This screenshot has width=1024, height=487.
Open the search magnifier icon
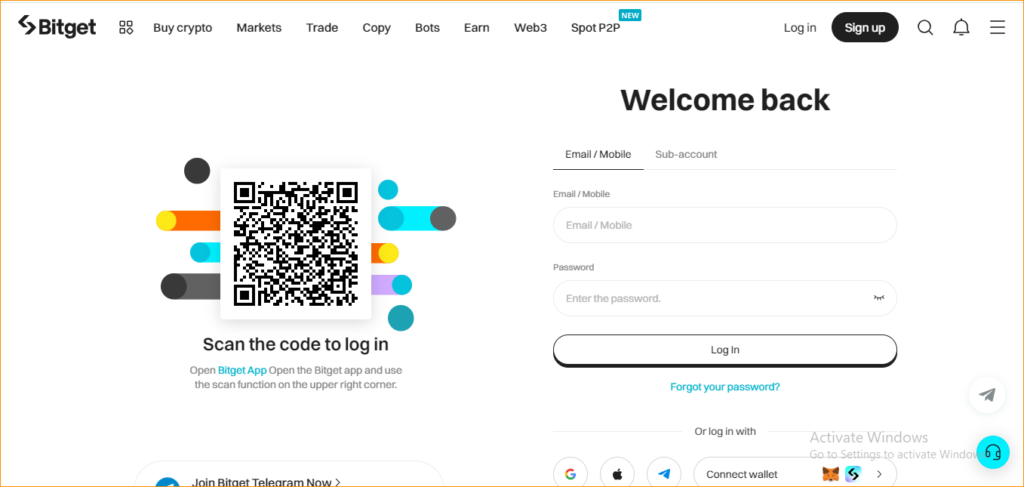(925, 27)
